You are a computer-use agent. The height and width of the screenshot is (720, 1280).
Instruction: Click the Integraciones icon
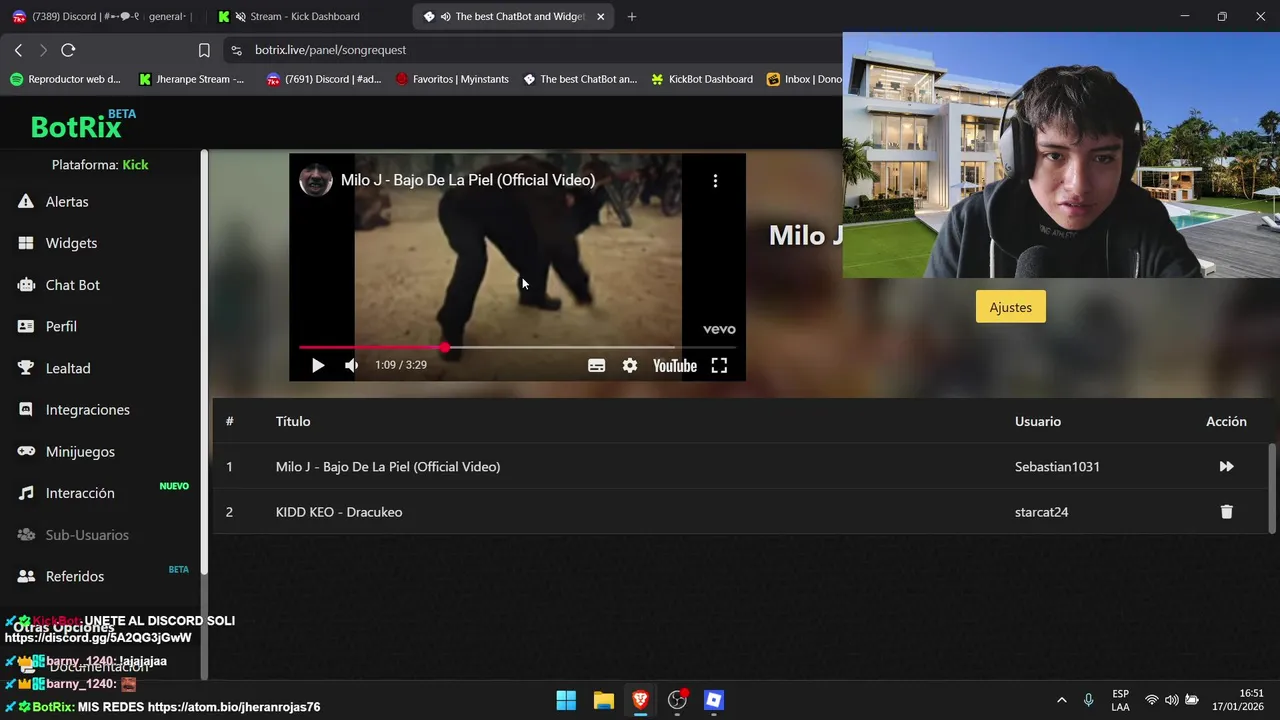pos(26,410)
